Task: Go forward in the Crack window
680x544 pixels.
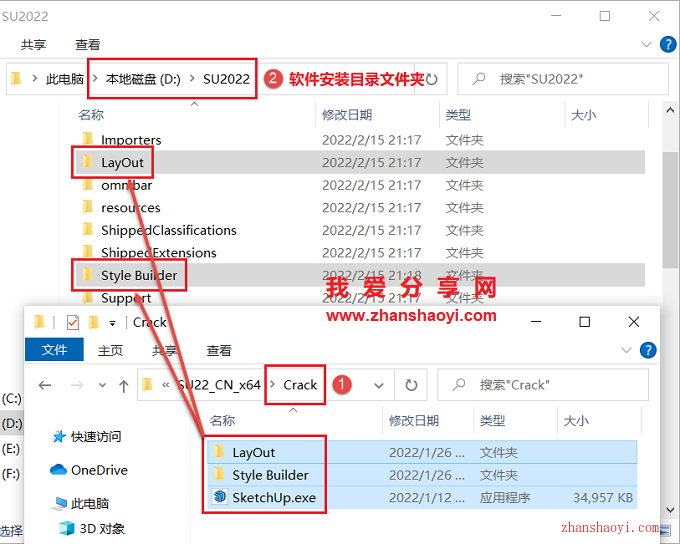Action: pyautogui.click(x=77, y=385)
